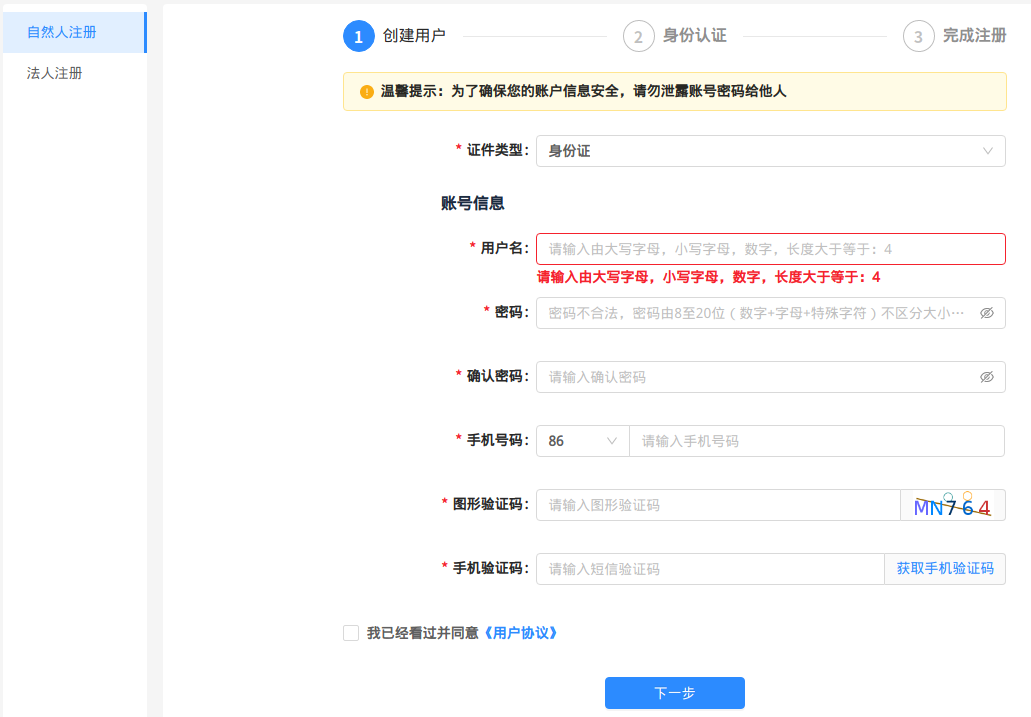Image resolution: width=1031 pixels, height=717 pixels.
Task: Click into the 请输入手机号码 field
Action: click(815, 441)
